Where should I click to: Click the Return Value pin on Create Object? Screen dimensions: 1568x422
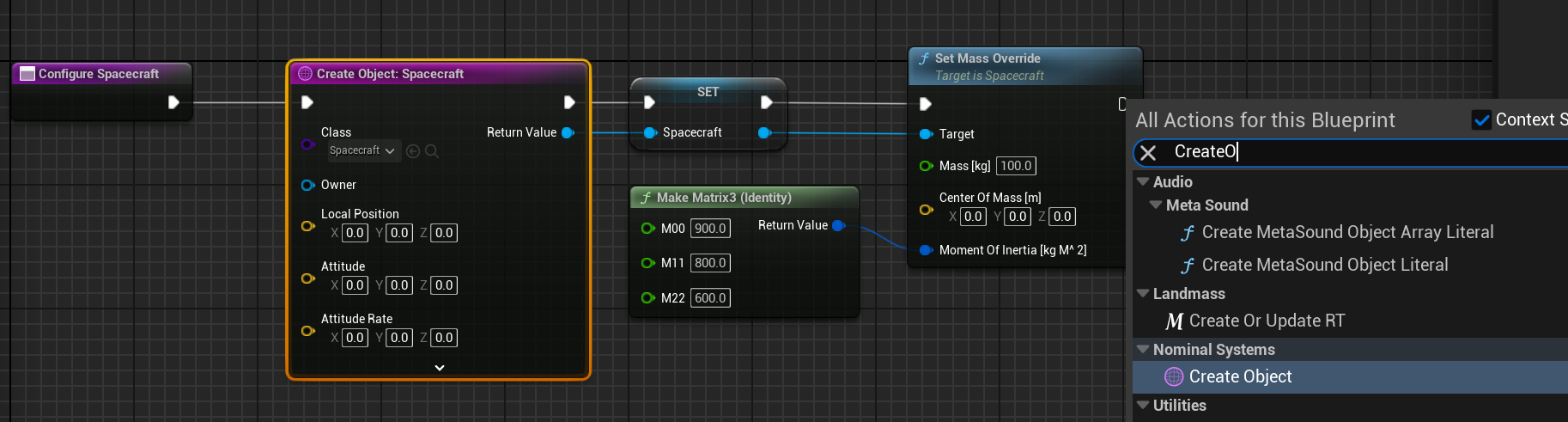(x=567, y=132)
